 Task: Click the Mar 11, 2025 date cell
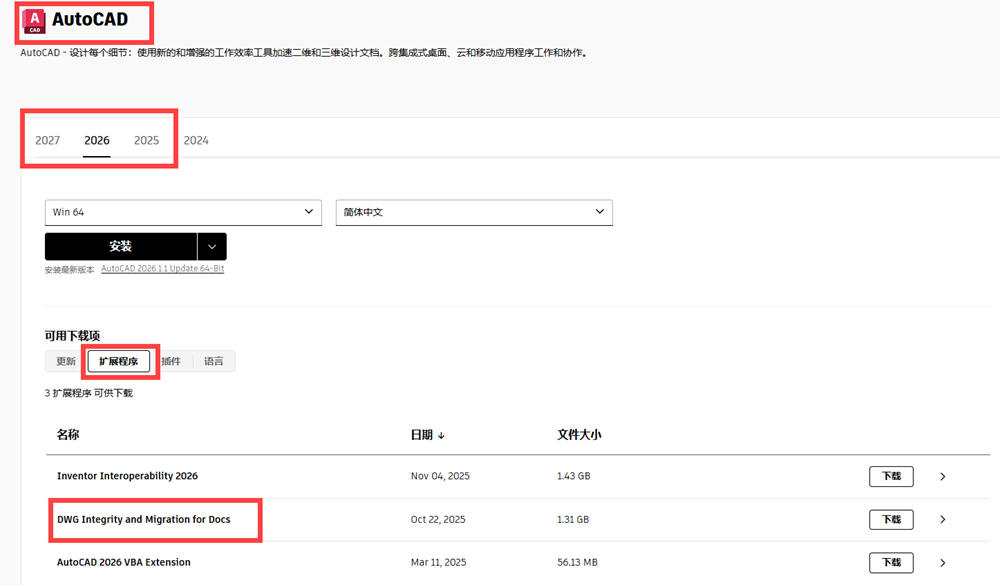click(x=438, y=562)
